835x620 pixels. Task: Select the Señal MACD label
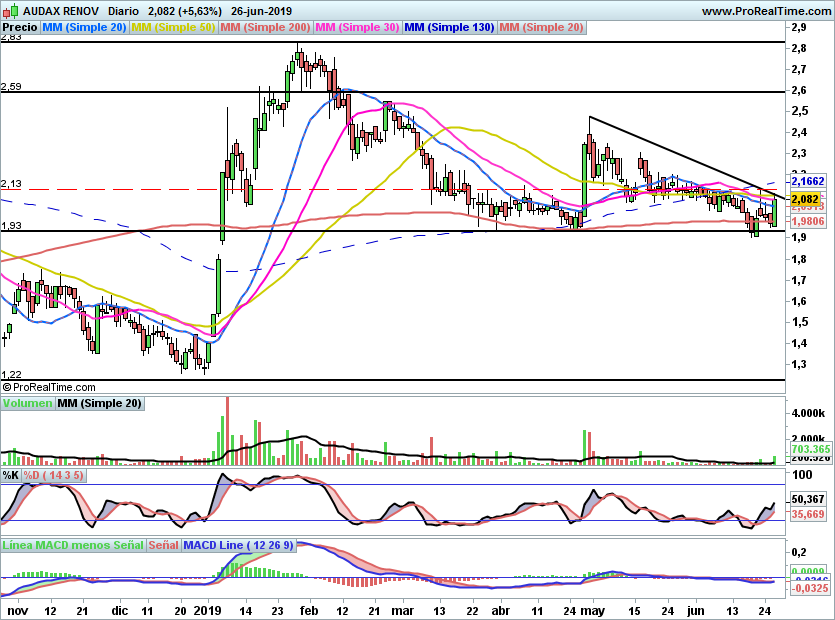click(163, 545)
